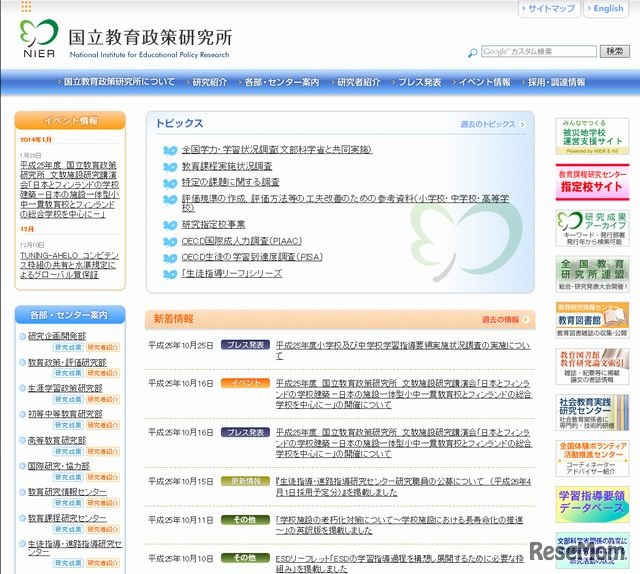
Task: Click butterfly bullet beside 研究指定校事業
Action: [x=170, y=225]
